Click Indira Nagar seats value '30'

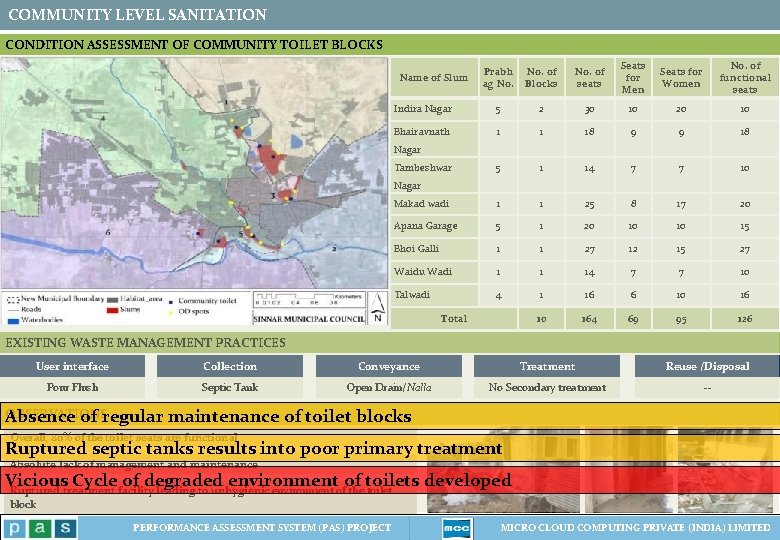[589, 109]
